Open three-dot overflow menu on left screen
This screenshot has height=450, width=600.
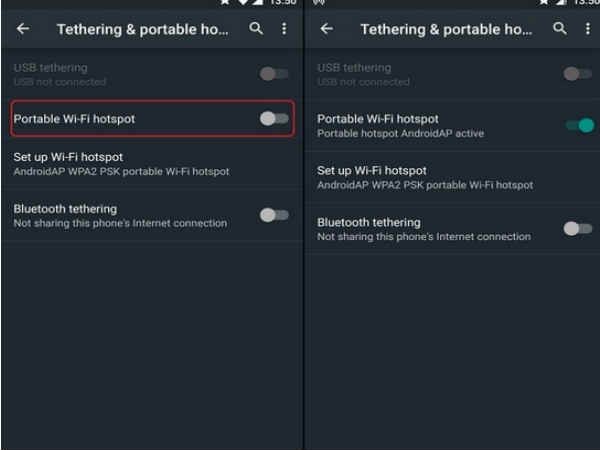284,29
